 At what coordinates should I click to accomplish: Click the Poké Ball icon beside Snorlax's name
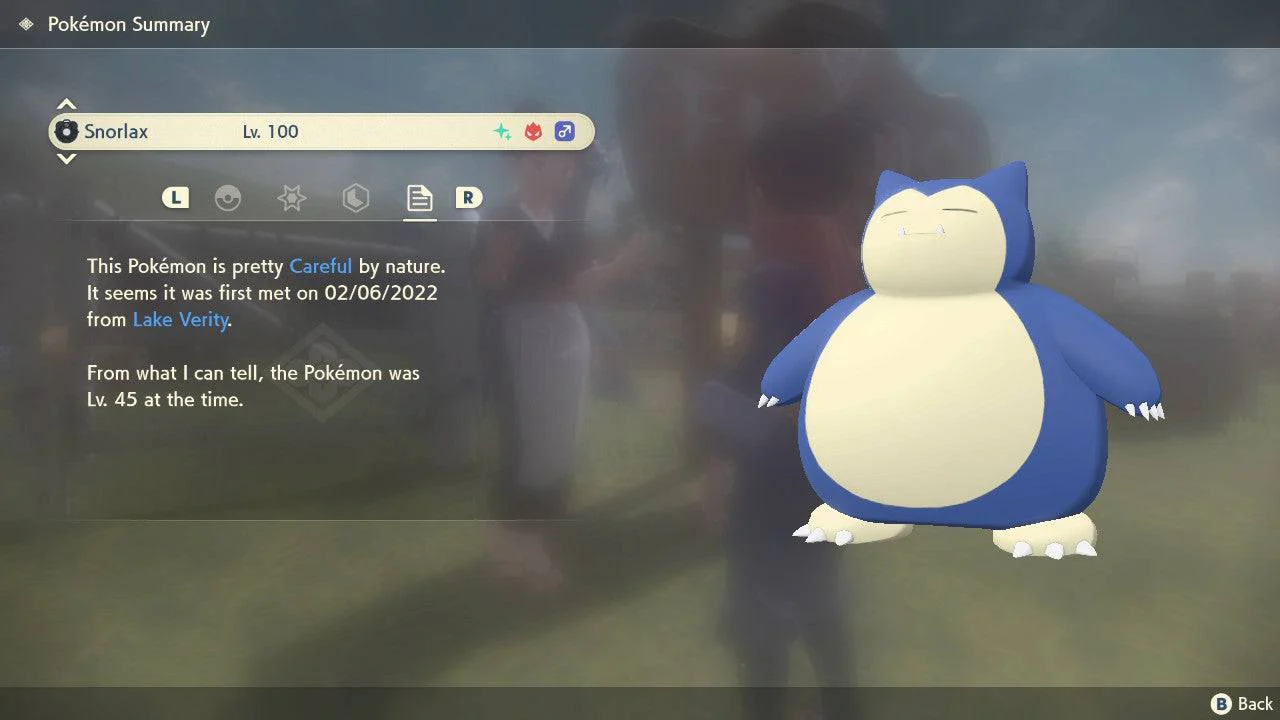[x=67, y=131]
